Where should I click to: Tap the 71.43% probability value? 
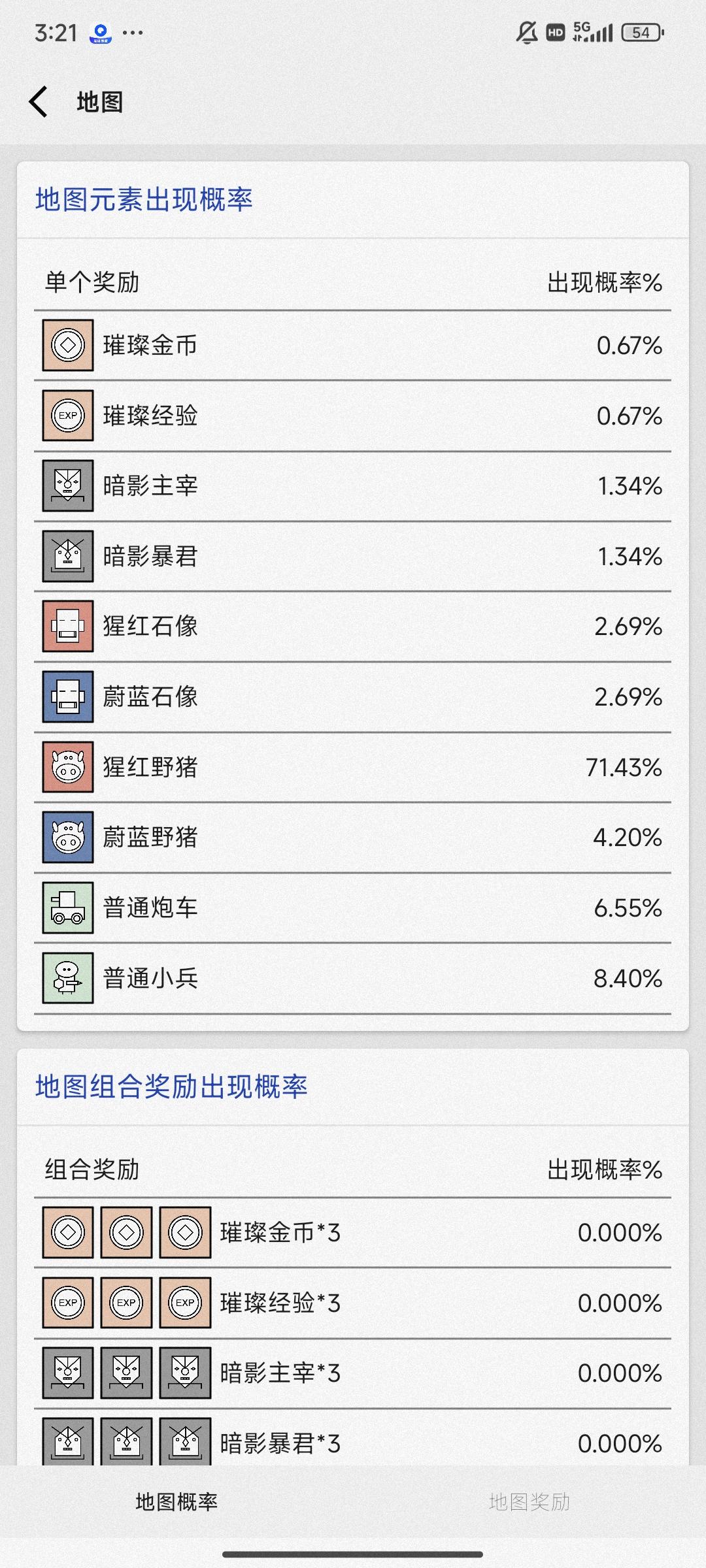[x=624, y=767]
